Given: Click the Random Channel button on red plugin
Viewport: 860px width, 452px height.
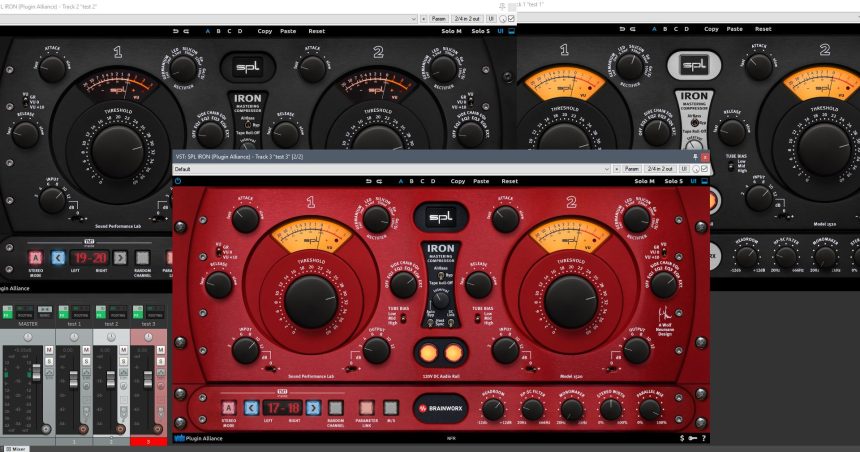Looking at the screenshot, I should tap(336, 408).
